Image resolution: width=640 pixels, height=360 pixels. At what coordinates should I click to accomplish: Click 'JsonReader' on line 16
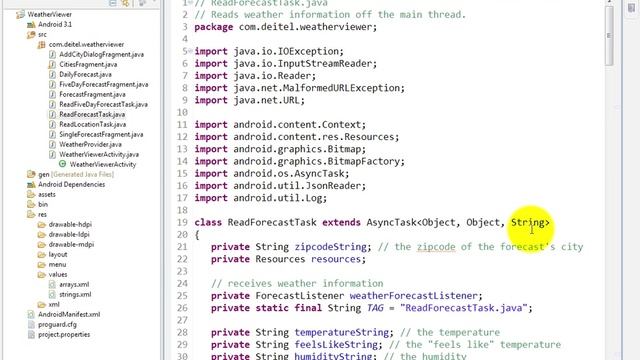click(333, 186)
